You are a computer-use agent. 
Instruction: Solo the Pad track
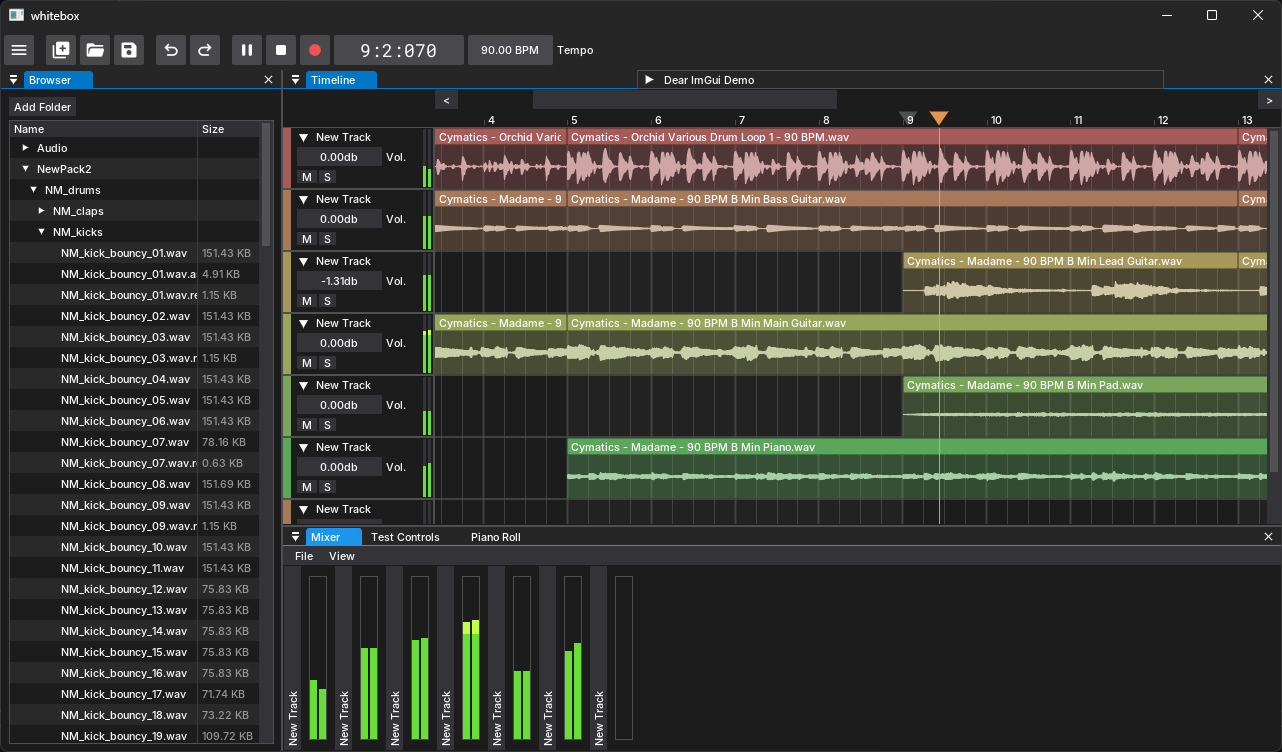(x=327, y=425)
